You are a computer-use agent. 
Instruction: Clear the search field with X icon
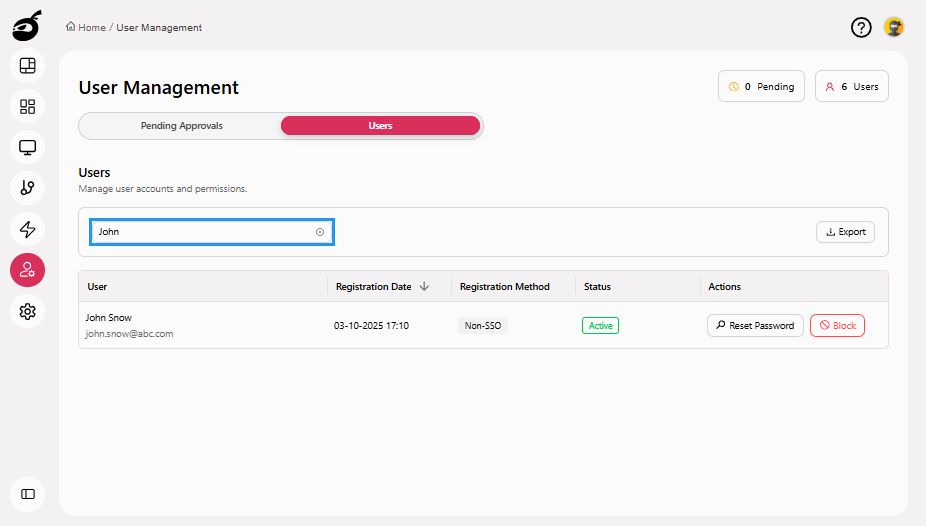click(x=320, y=232)
